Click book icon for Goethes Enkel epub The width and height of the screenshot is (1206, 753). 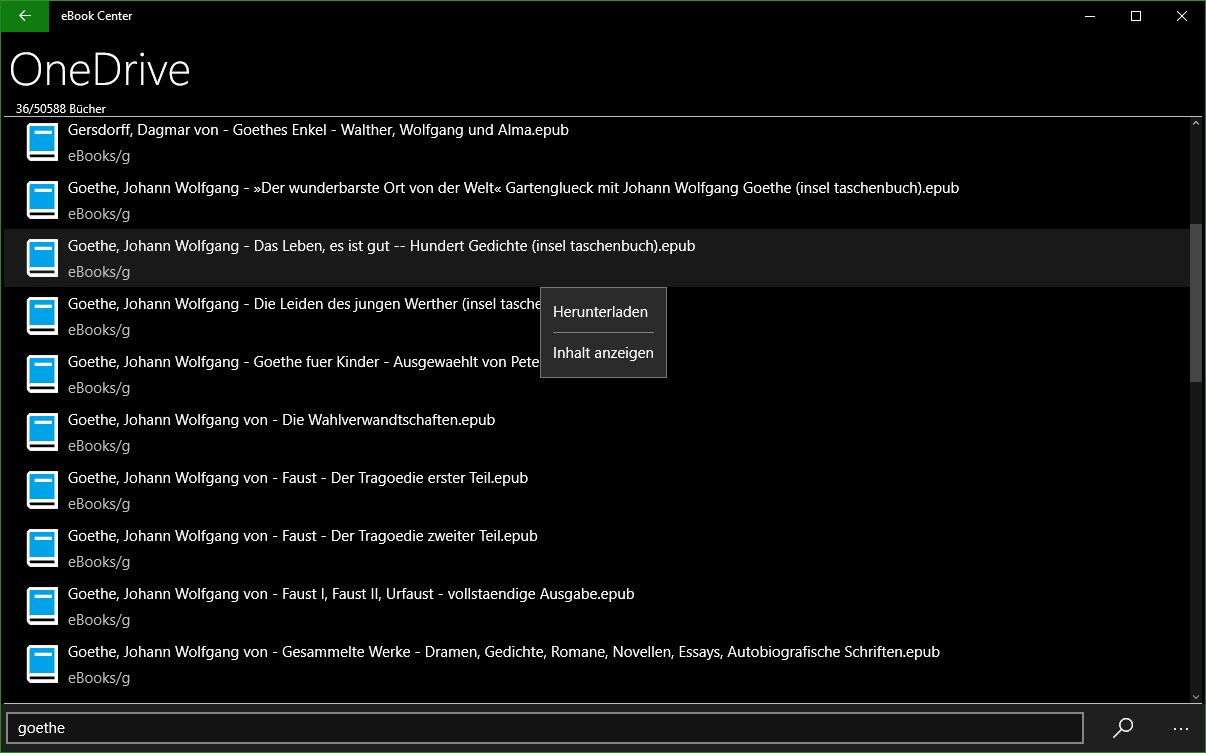tap(42, 142)
